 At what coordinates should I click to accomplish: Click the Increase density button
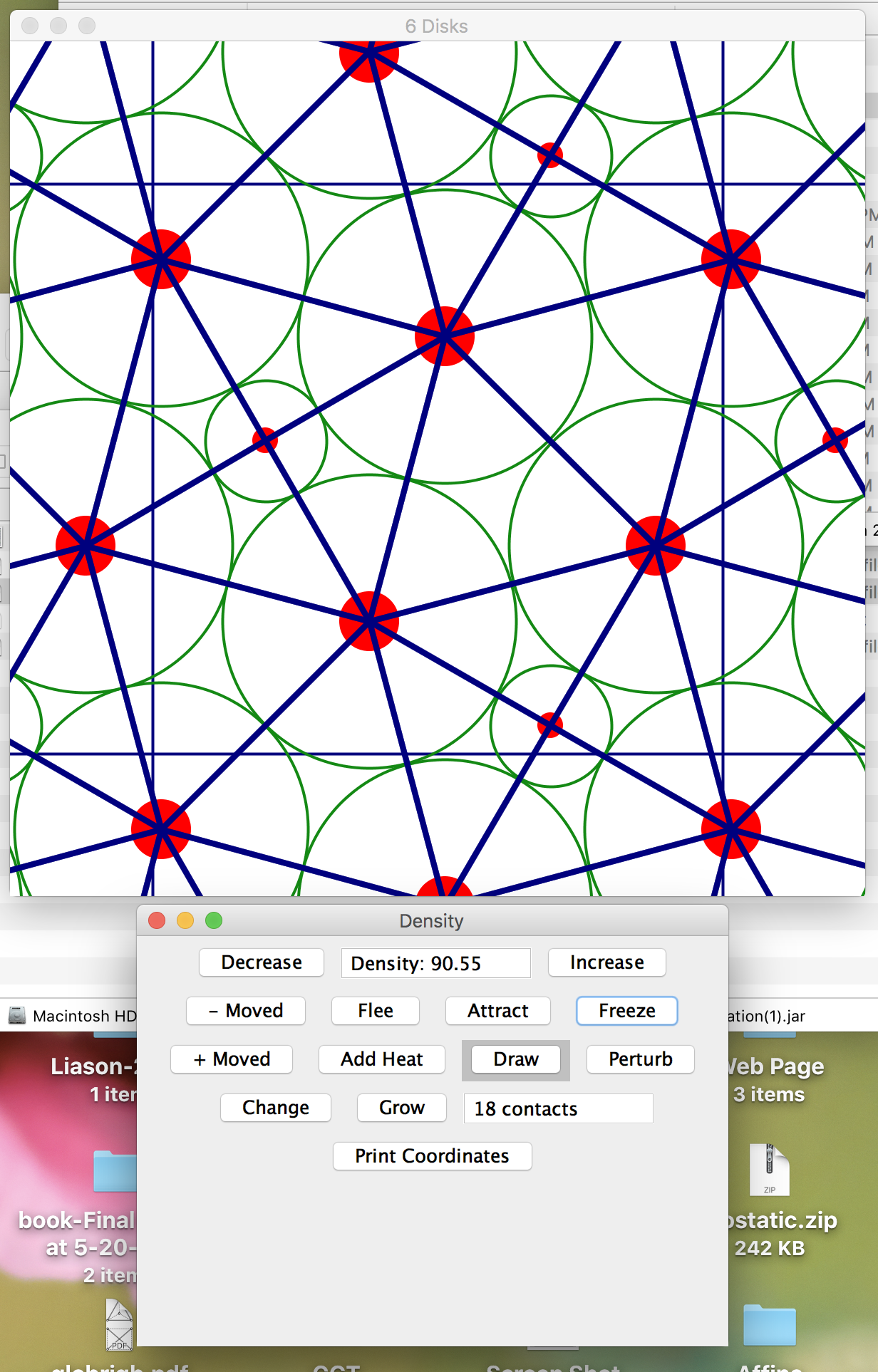click(x=607, y=962)
